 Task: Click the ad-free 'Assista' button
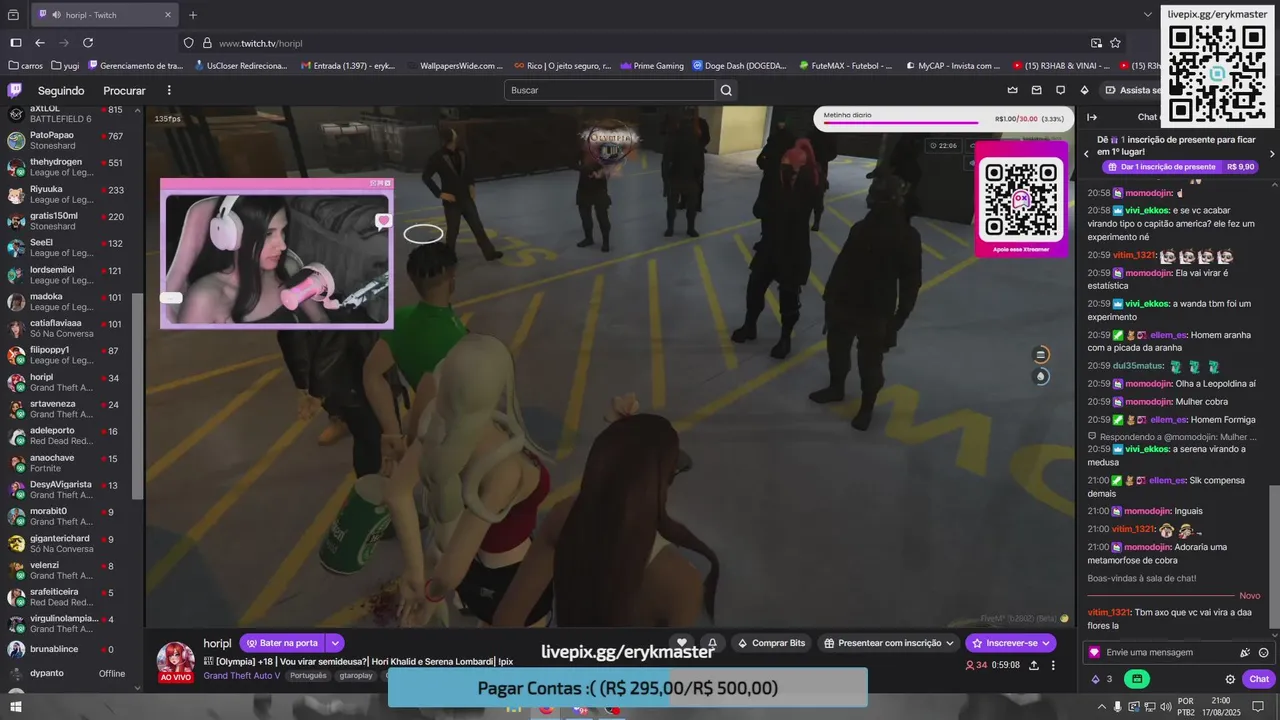click(x=1132, y=90)
